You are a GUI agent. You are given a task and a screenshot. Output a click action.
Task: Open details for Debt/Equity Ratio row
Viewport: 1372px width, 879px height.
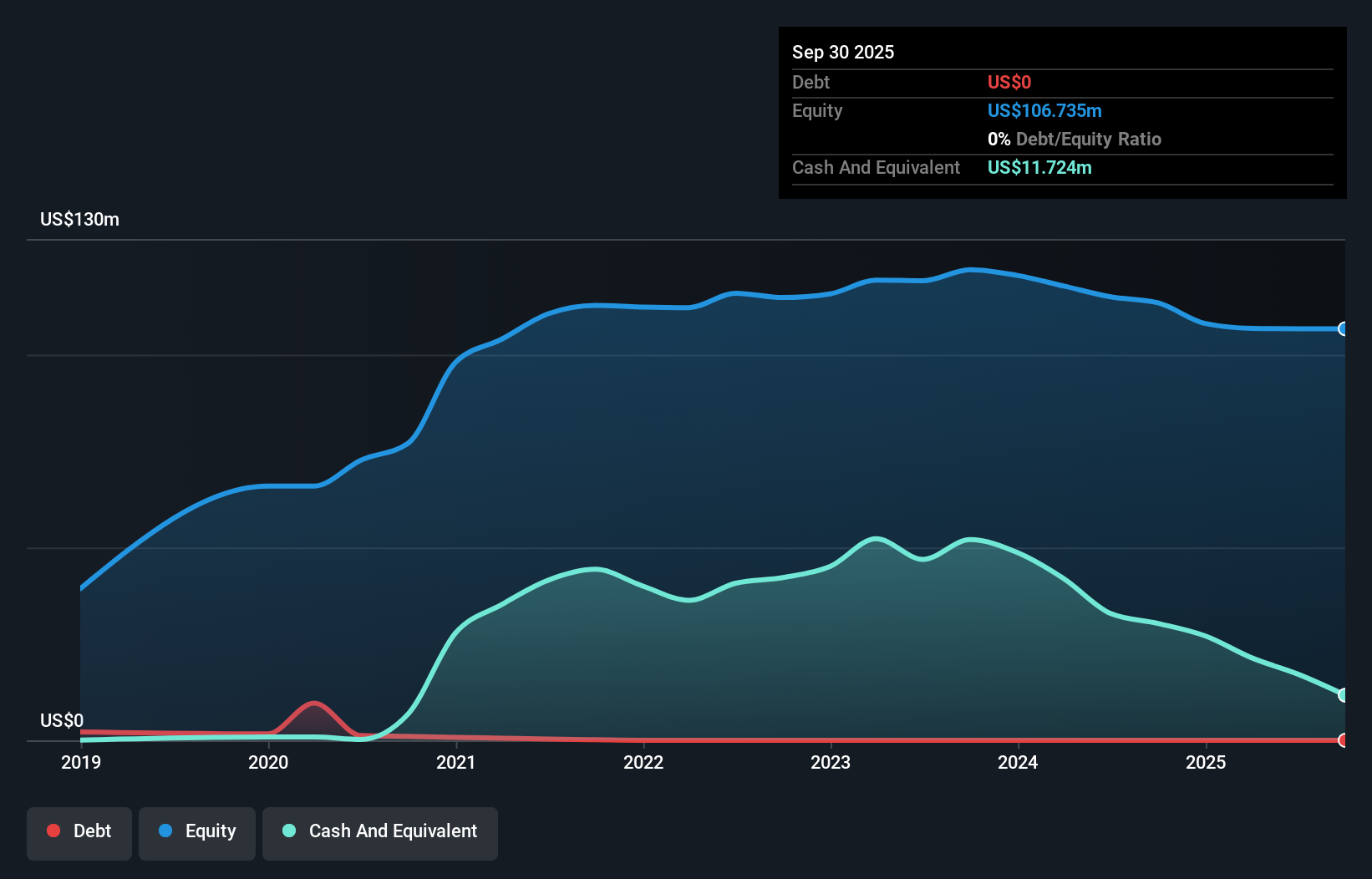click(1075, 139)
